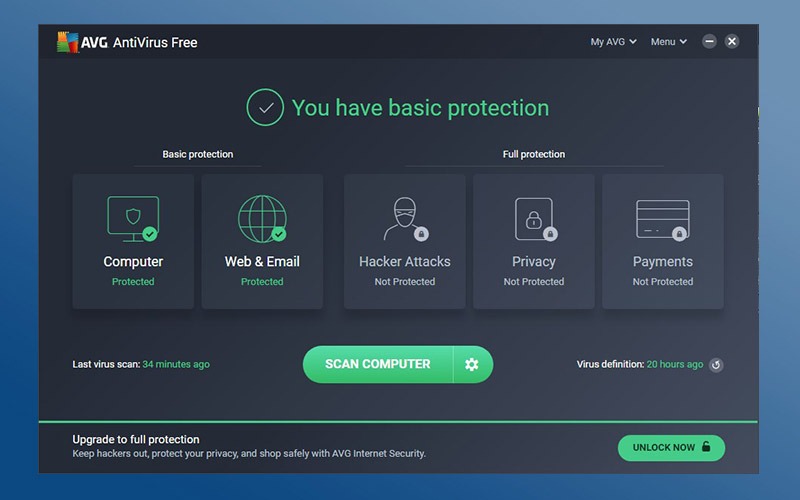Click the "Keep hackers out" description line
This screenshot has width=800, height=500.
(x=249, y=454)
